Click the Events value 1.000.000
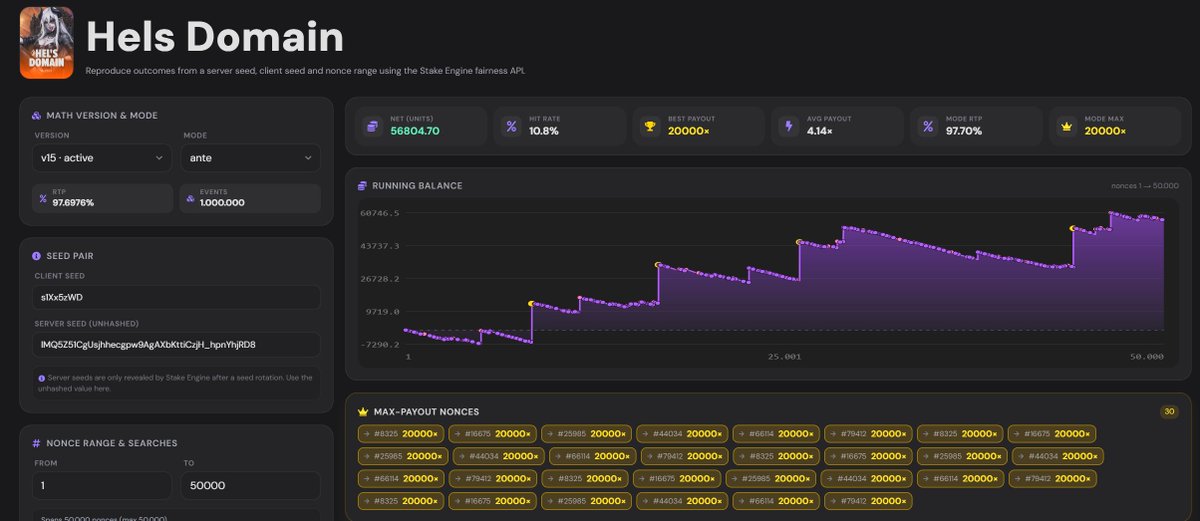Screen dimensions: 1200x521 pos(224,201)
